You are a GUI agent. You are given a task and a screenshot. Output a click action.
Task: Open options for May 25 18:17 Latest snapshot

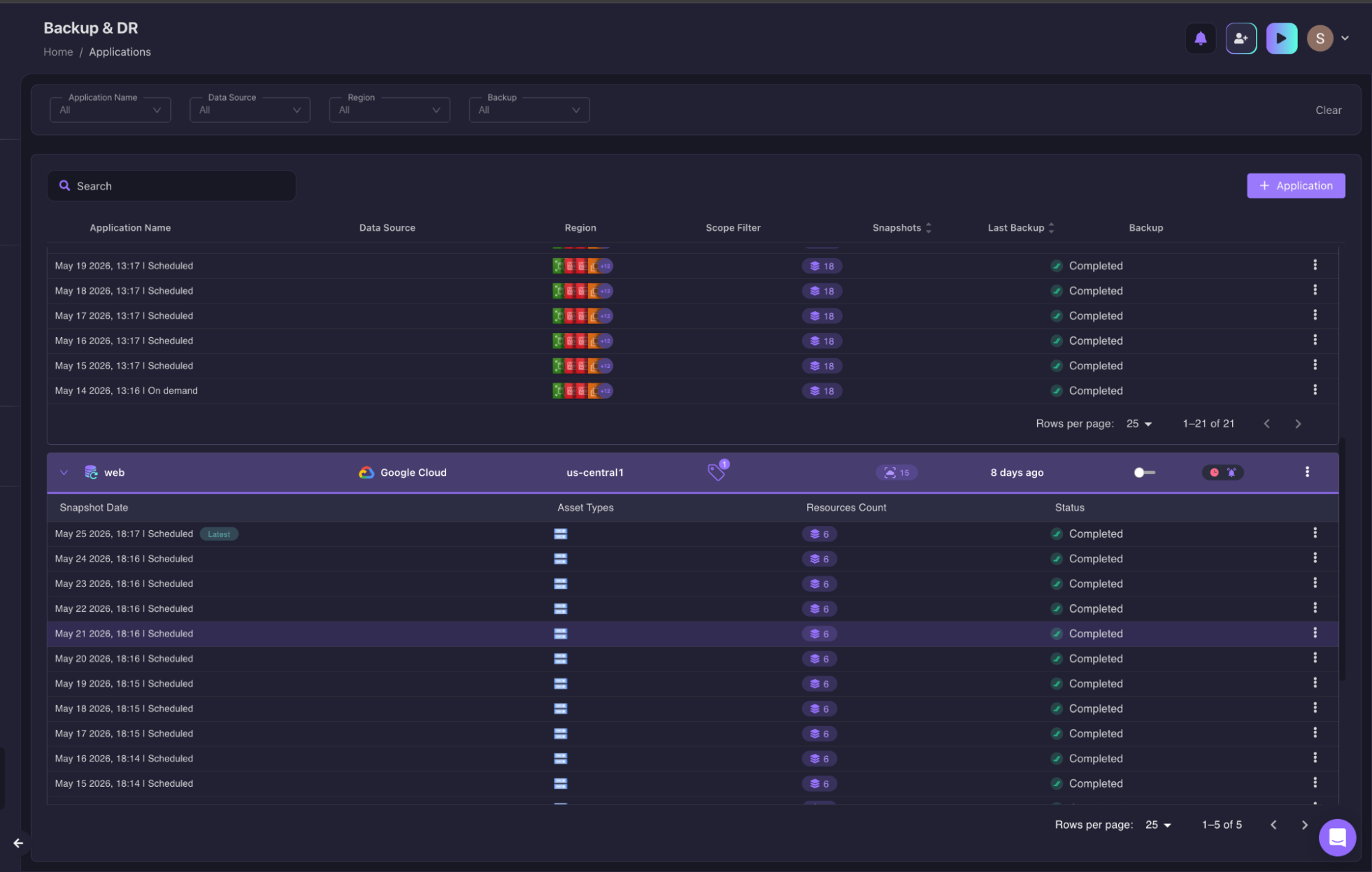[1315, 533]
